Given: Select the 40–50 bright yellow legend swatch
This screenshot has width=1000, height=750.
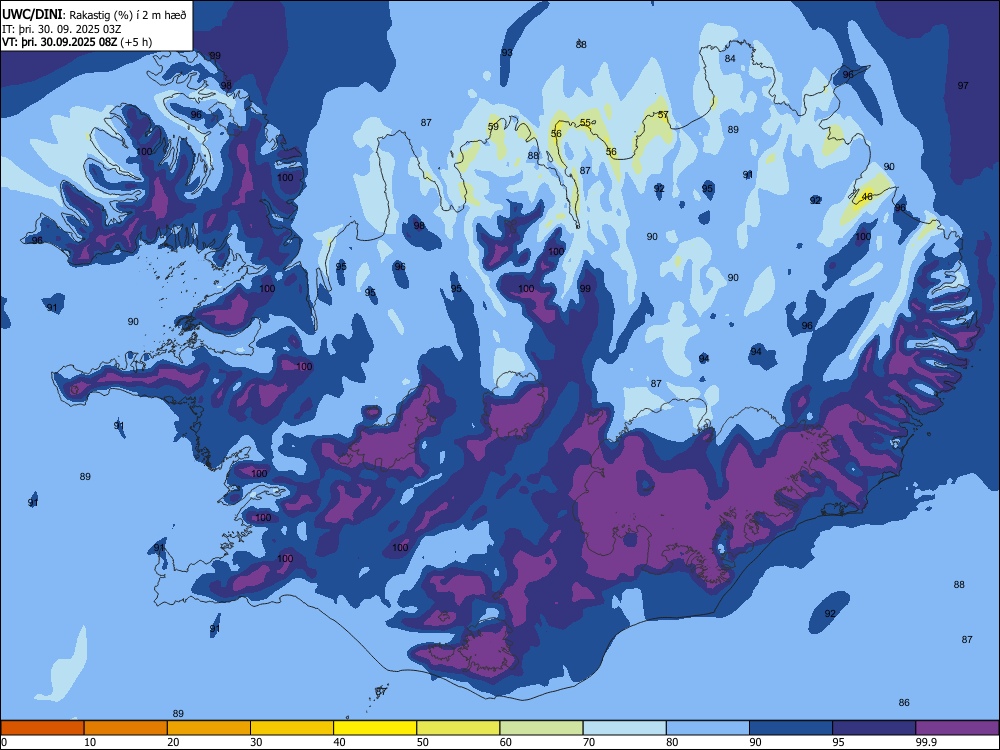Looking at the screenshot, I should pos(375,728).
